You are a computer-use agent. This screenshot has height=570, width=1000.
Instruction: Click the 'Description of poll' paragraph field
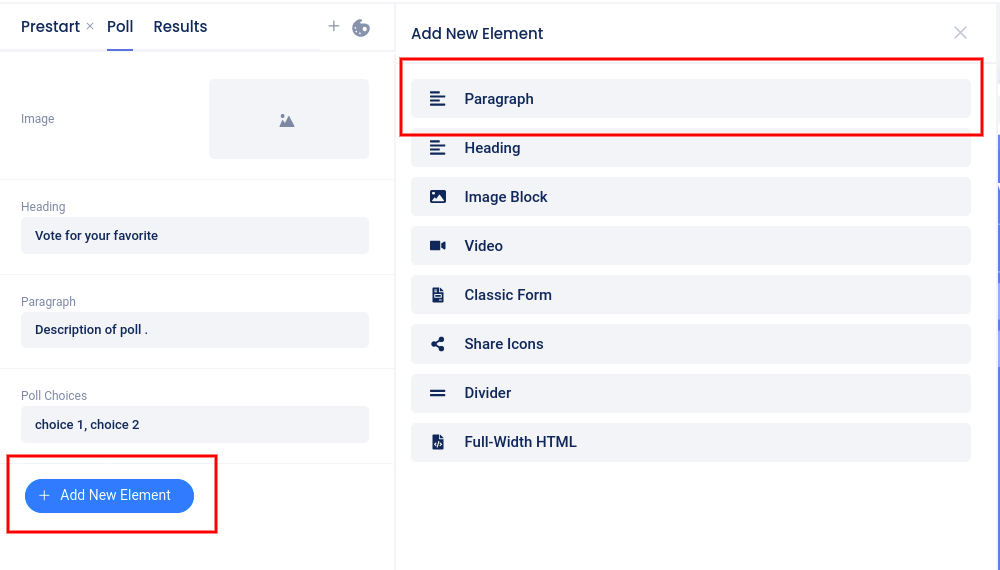(x=195, y=330)
